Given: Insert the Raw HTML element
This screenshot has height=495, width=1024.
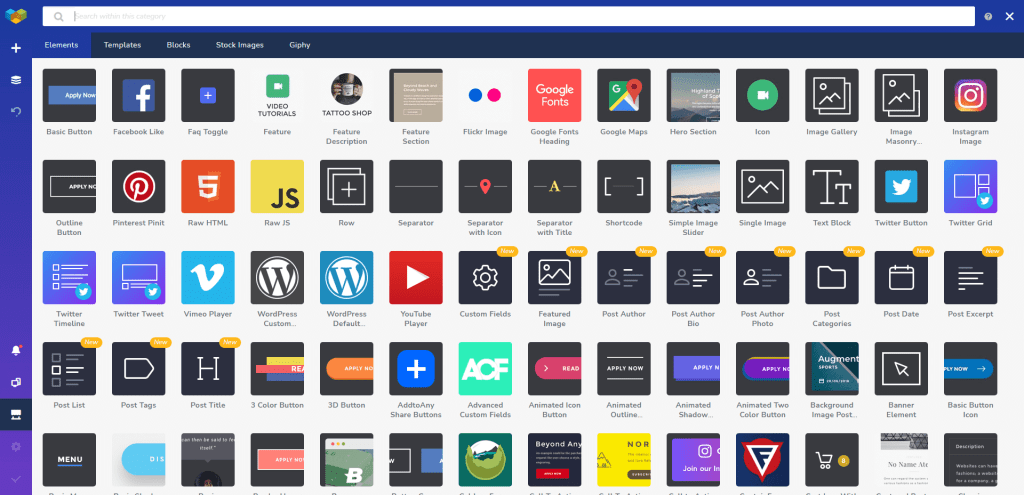Looking at the screenshot, I should [208, 187].
